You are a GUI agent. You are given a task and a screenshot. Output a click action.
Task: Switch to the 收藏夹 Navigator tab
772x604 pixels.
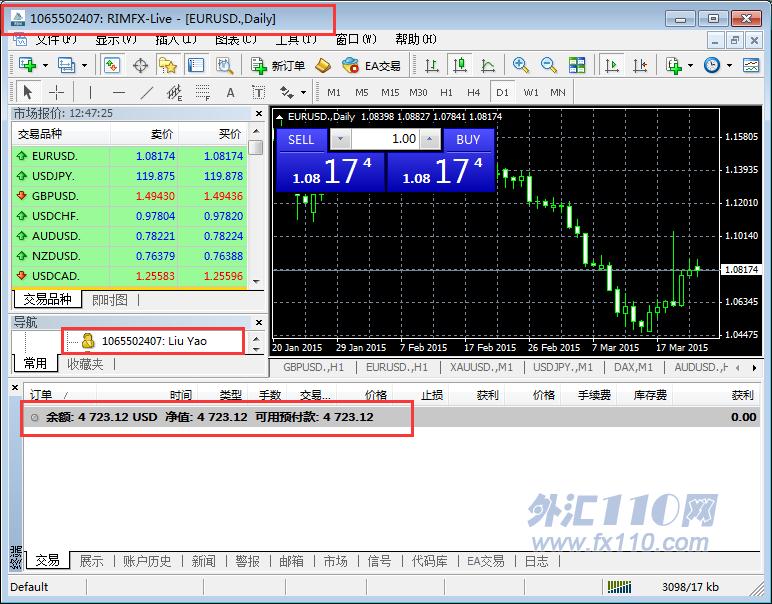coord(85,364)
